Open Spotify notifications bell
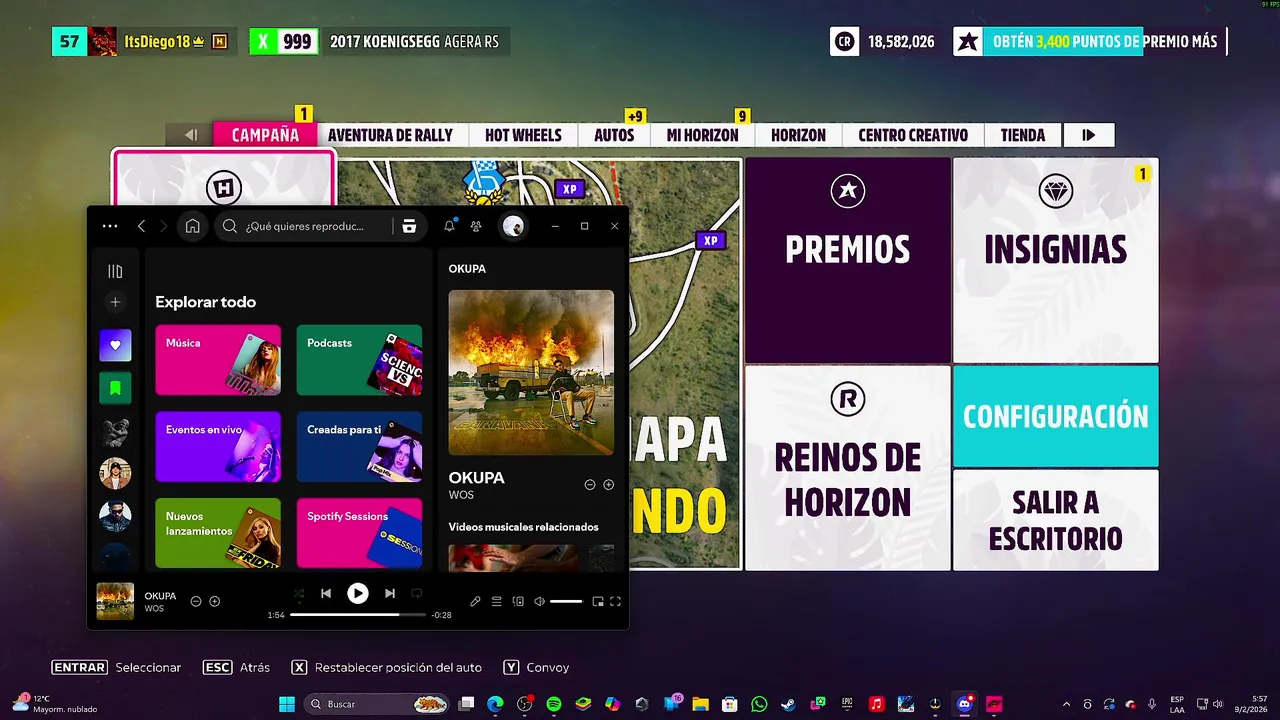The height and width of the screenshot is (720, 1280). click(450, 226)
